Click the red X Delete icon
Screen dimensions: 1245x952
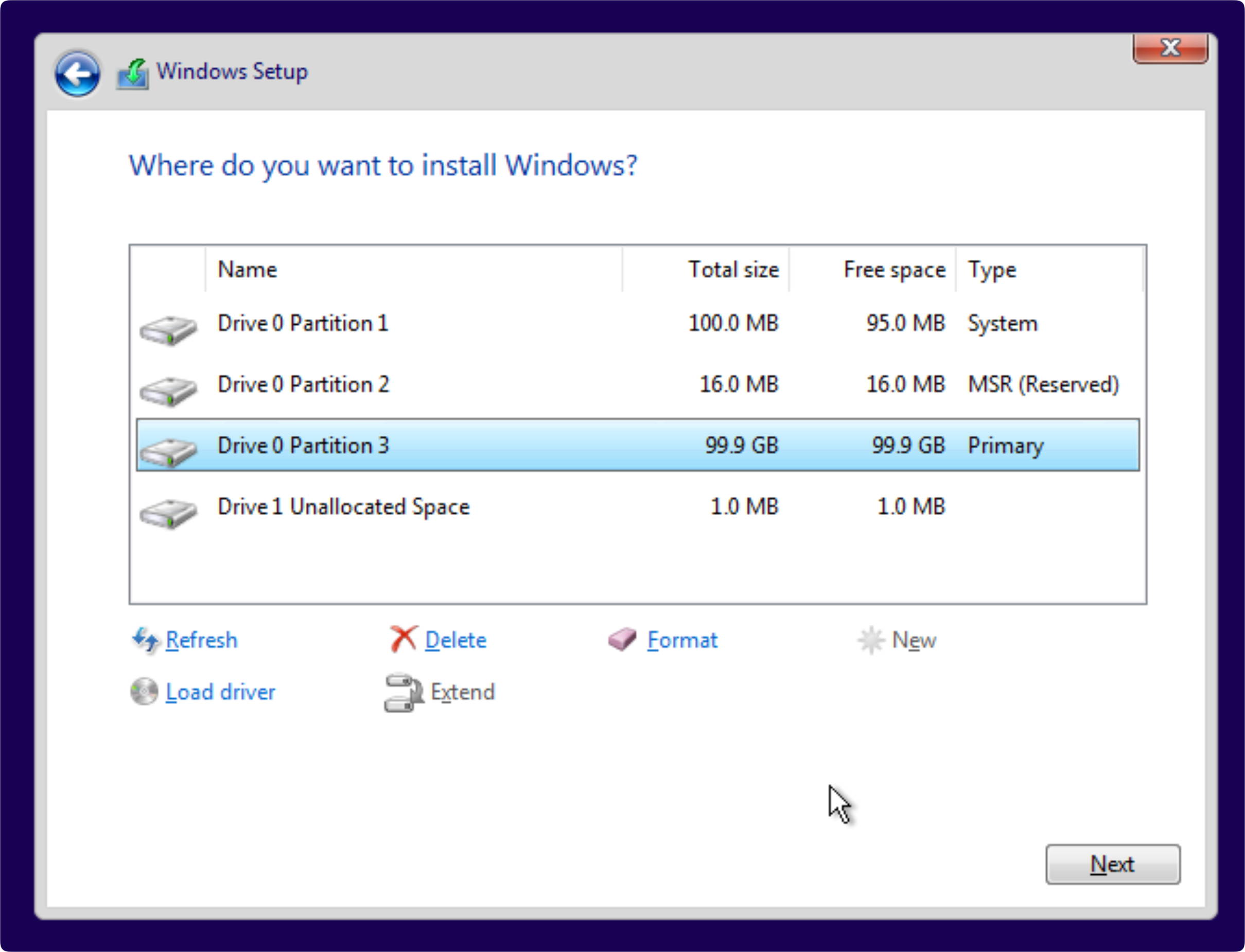(x=404, y=639)
